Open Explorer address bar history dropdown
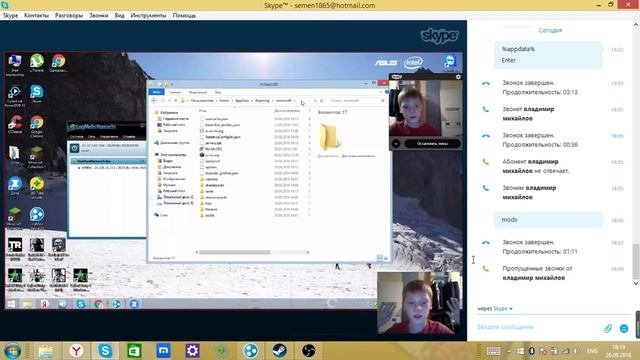Image resolution: width=640 pixels, height=360 pixels. point(314,100)
